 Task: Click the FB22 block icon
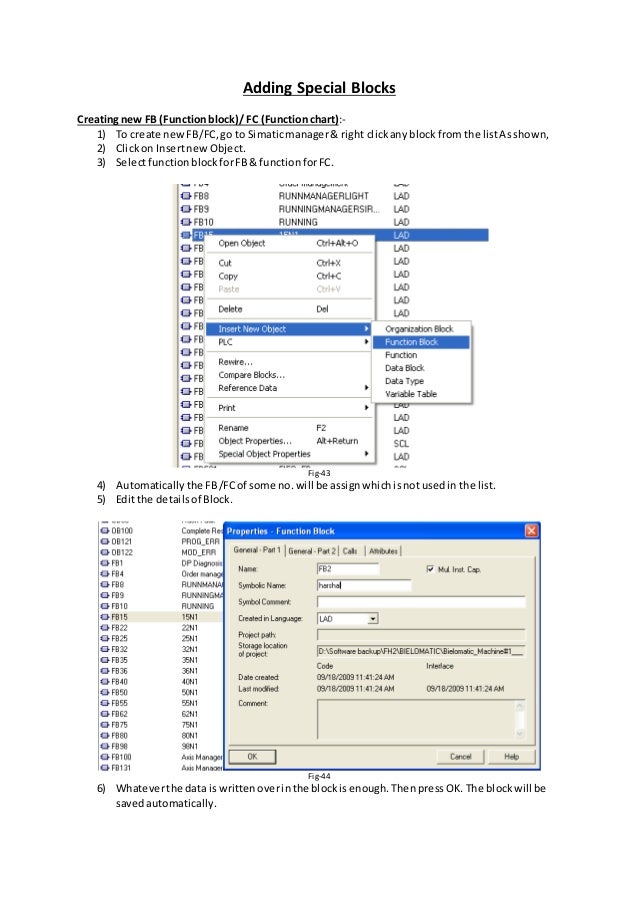coord(105,628)
